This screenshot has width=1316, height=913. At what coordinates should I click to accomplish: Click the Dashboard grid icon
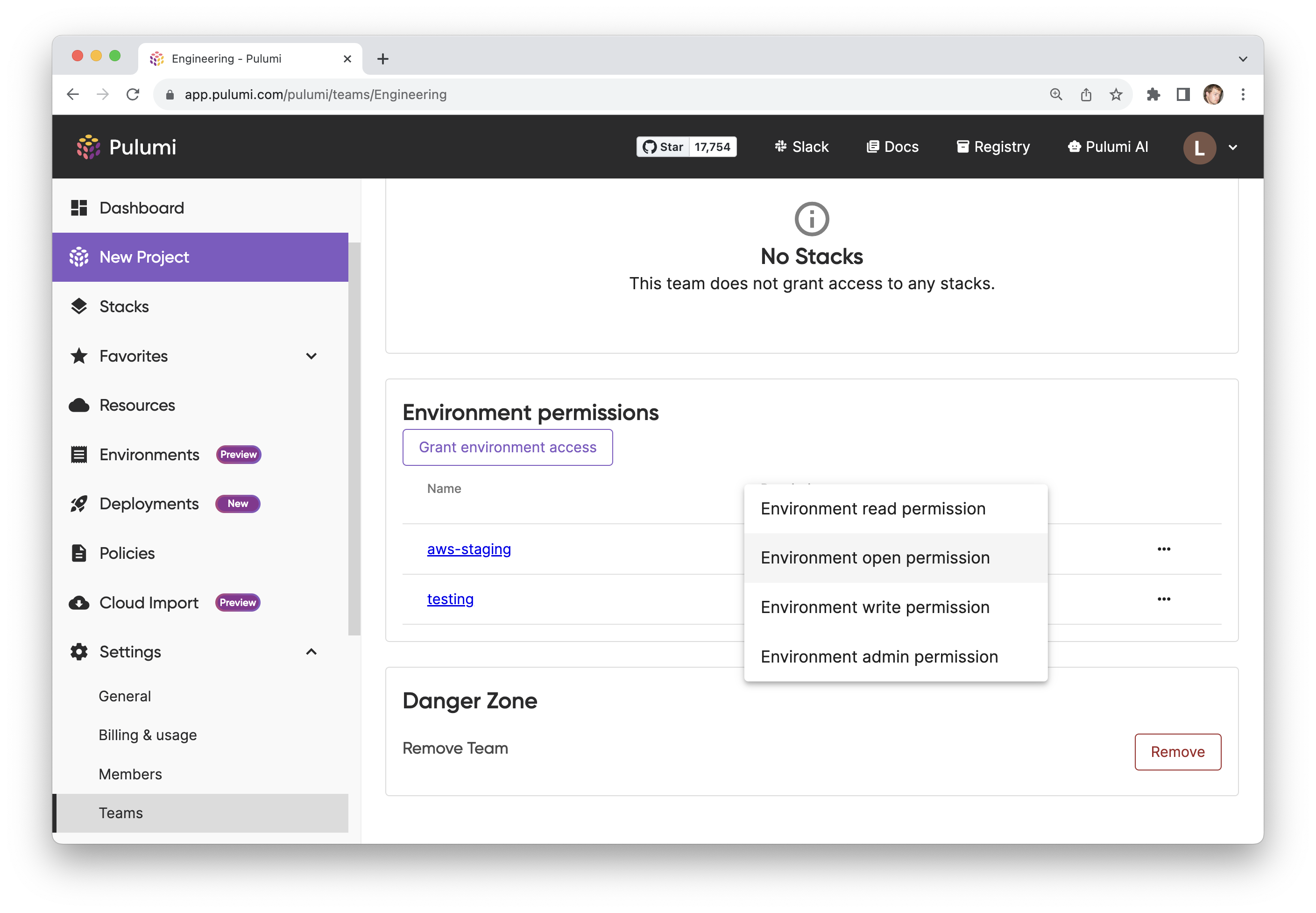pyautogui.click(x=79, y=207)
